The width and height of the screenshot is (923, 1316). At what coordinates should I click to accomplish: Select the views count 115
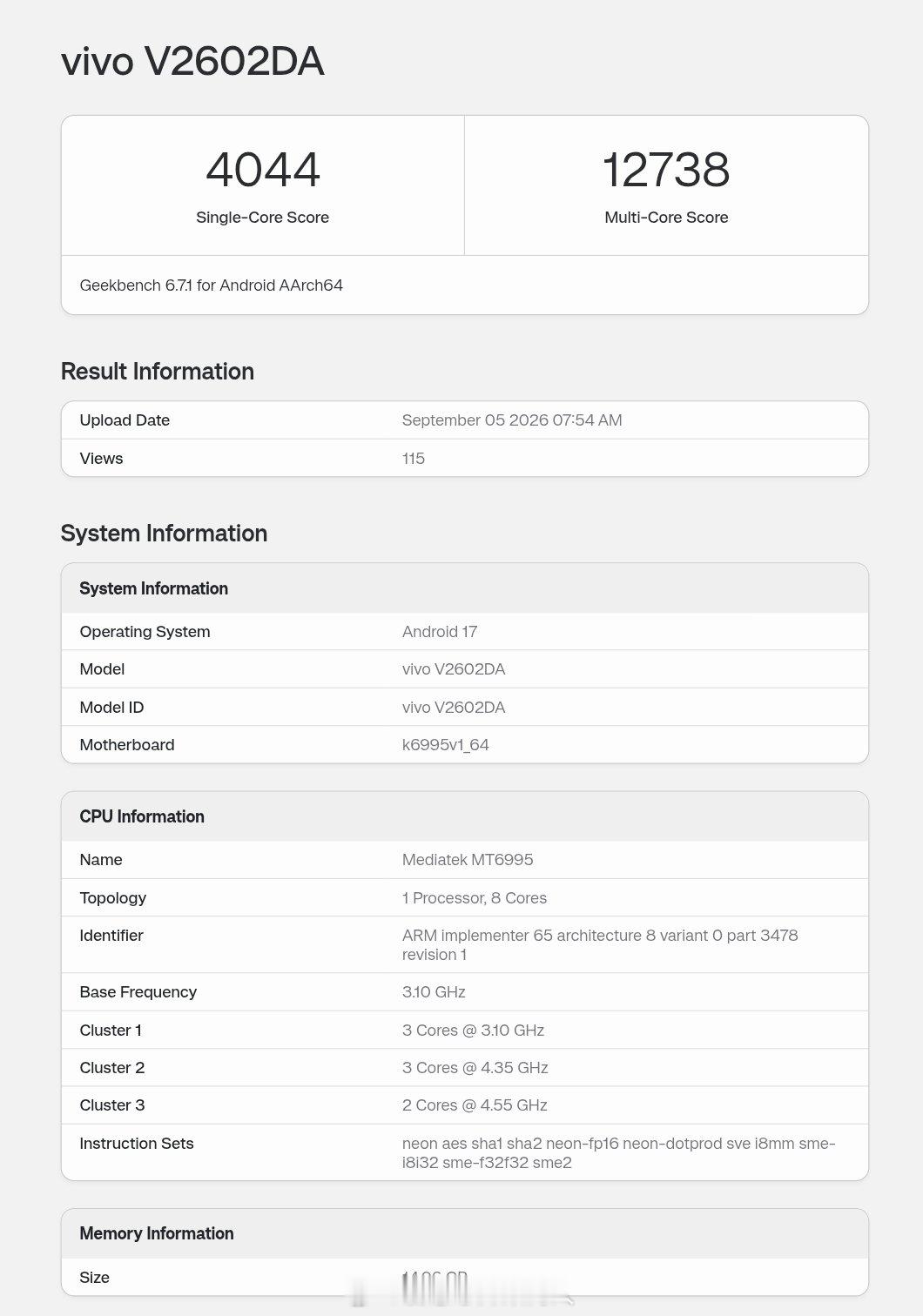point(414,459)
